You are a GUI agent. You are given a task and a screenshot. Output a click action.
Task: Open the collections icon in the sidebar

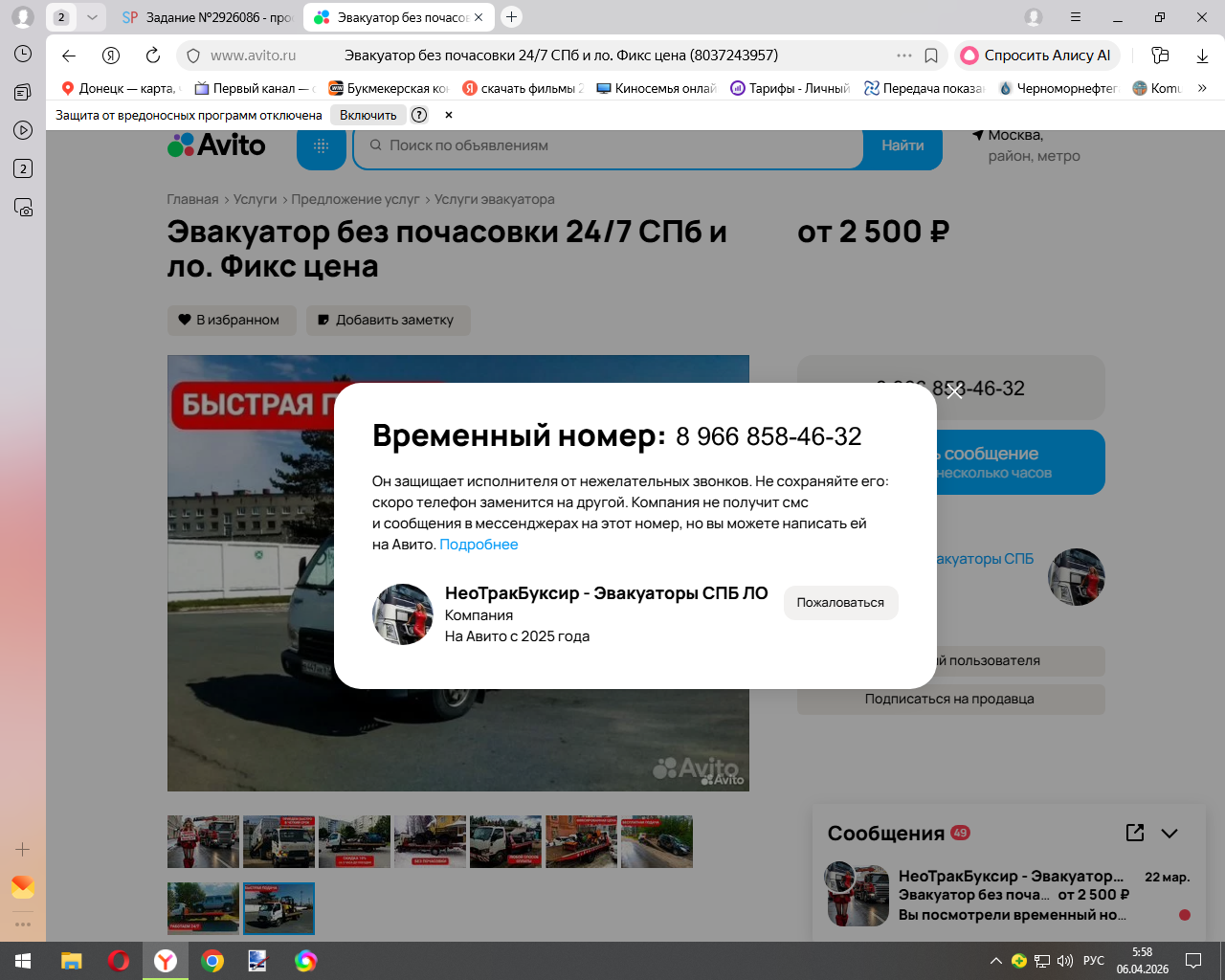pyautogui.click(x=23, y=92)
